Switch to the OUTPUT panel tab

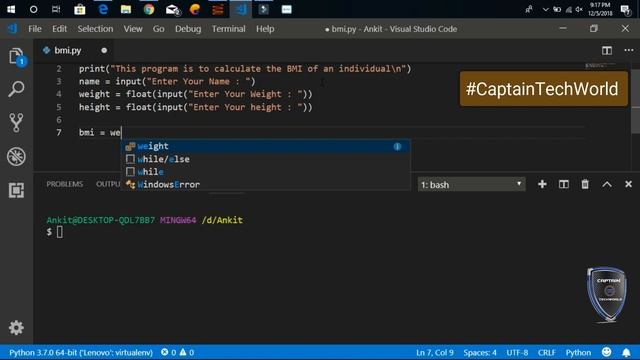pyautogui.click(x=108, y=184)
